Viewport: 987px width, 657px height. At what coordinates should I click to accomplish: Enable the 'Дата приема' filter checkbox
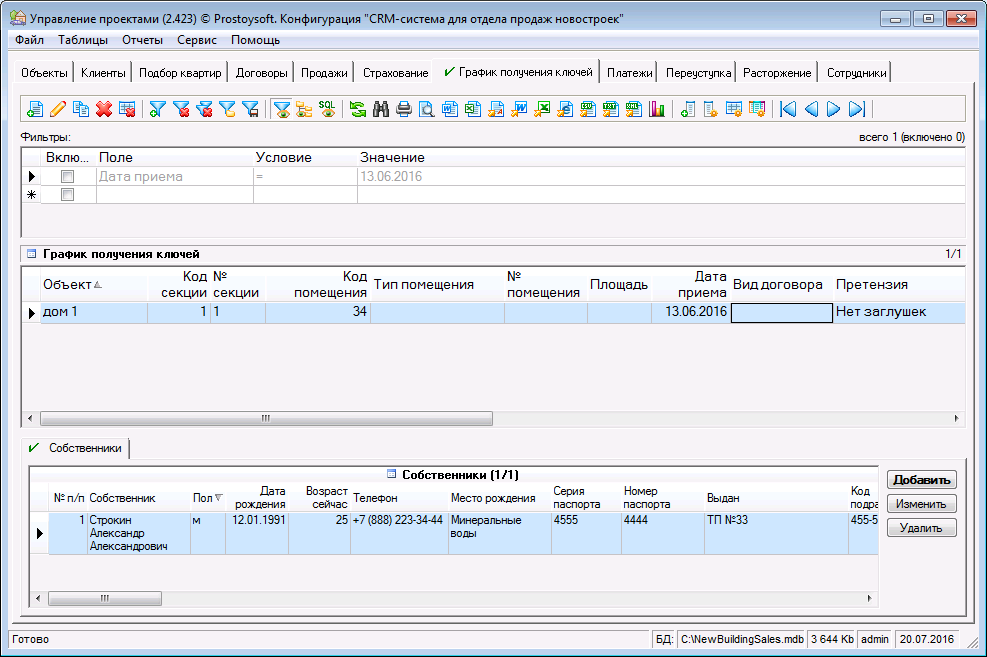tap(68, 176)
